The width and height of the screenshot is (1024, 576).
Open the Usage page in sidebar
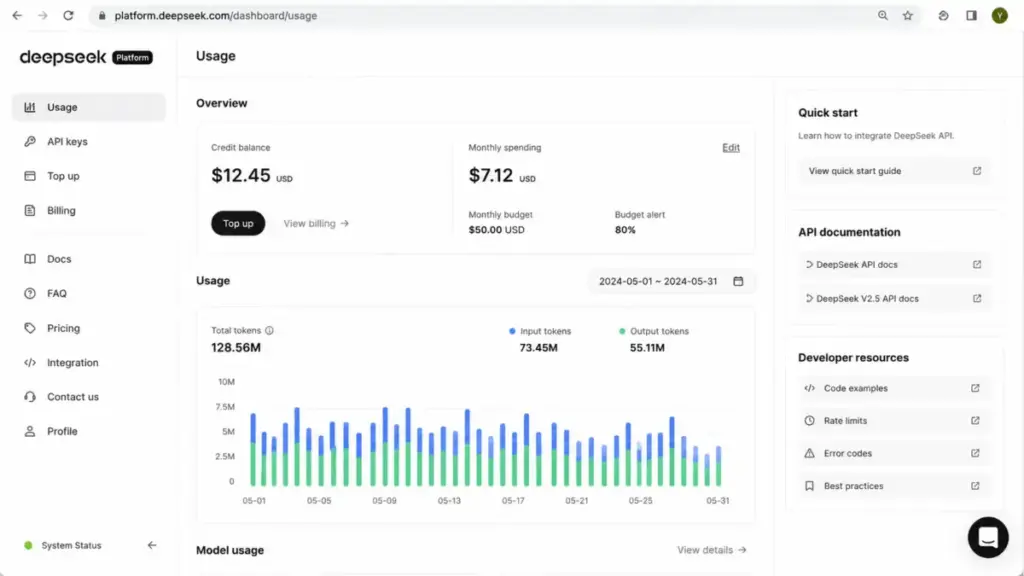pyautogui.click(x=89, y=107)
